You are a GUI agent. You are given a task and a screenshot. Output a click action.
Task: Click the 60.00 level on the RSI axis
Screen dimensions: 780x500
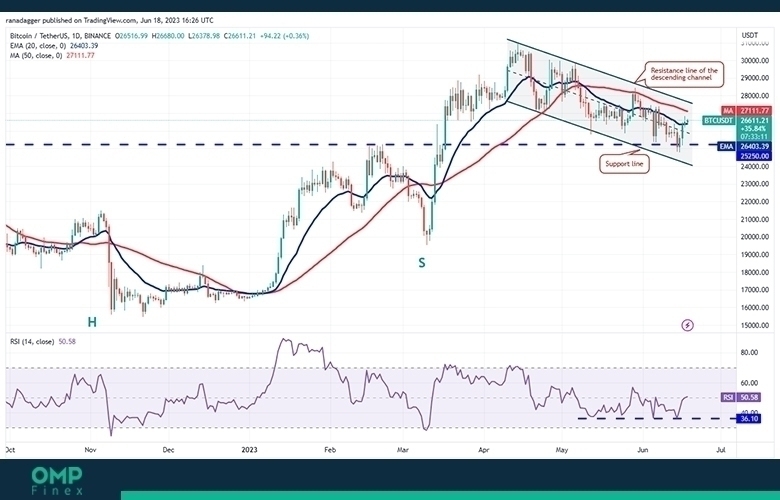(x=750, y=383)
